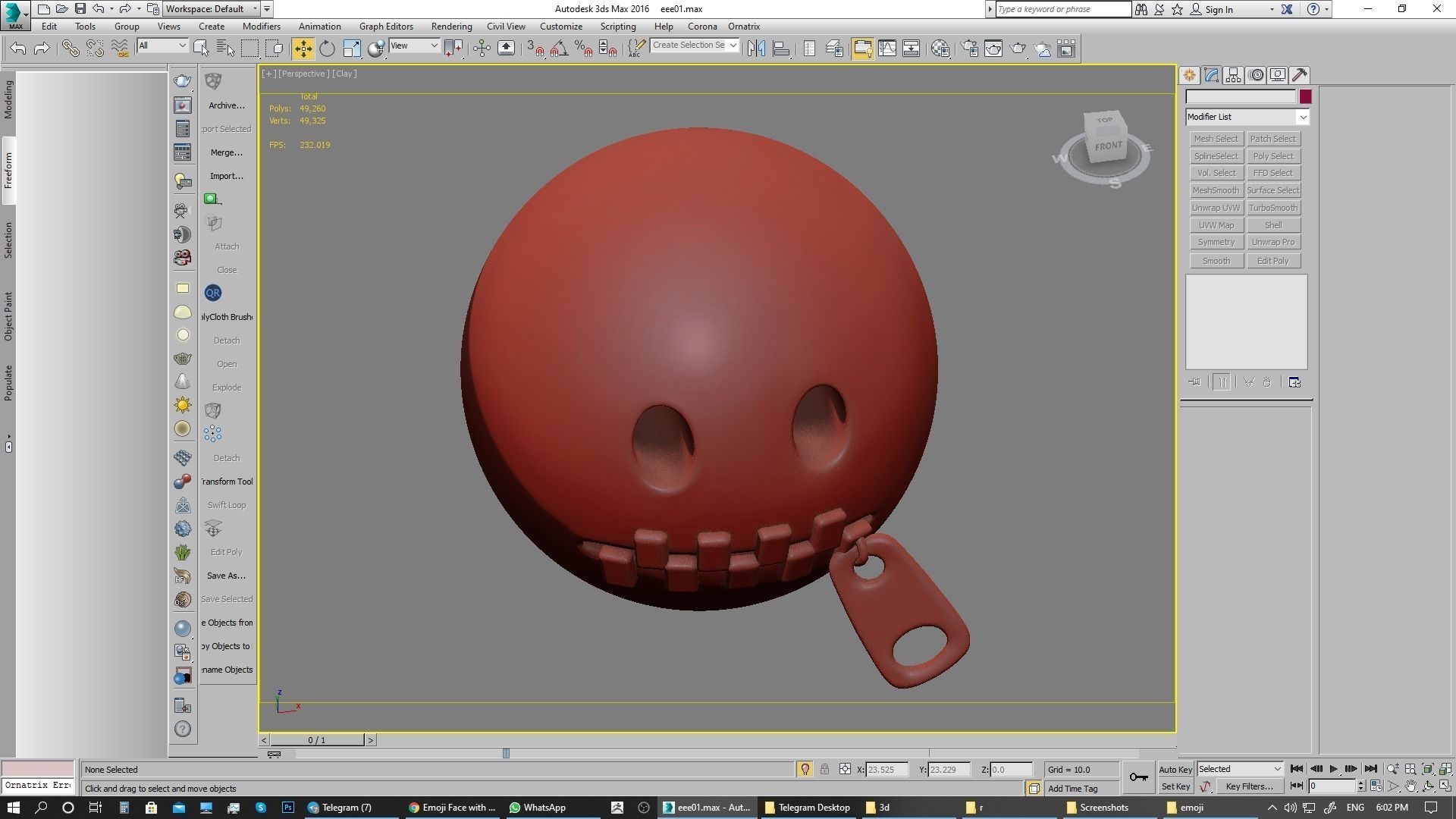Viewport: 1456px width, 819px height.
Task: Activate the Select Object tool
Action: pyautogui.click(x=201, y=49)
